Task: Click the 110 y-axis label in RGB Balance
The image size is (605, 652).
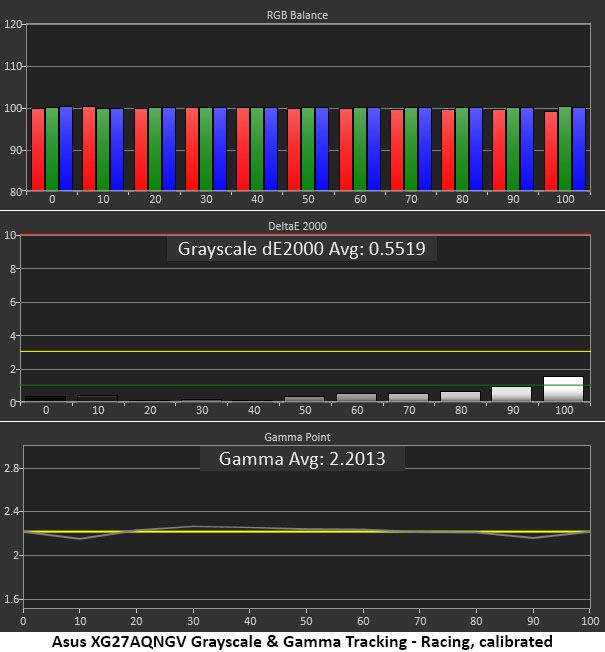Action: (x=13, y=66)
